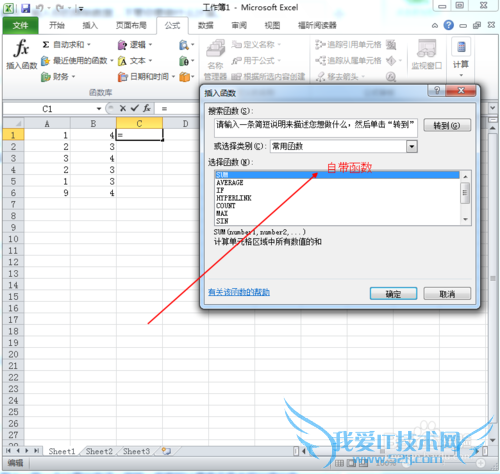This screenshot has height=474, width=500.
Task: Click the 确定 OK button
Action: click(x=393, y=294)
